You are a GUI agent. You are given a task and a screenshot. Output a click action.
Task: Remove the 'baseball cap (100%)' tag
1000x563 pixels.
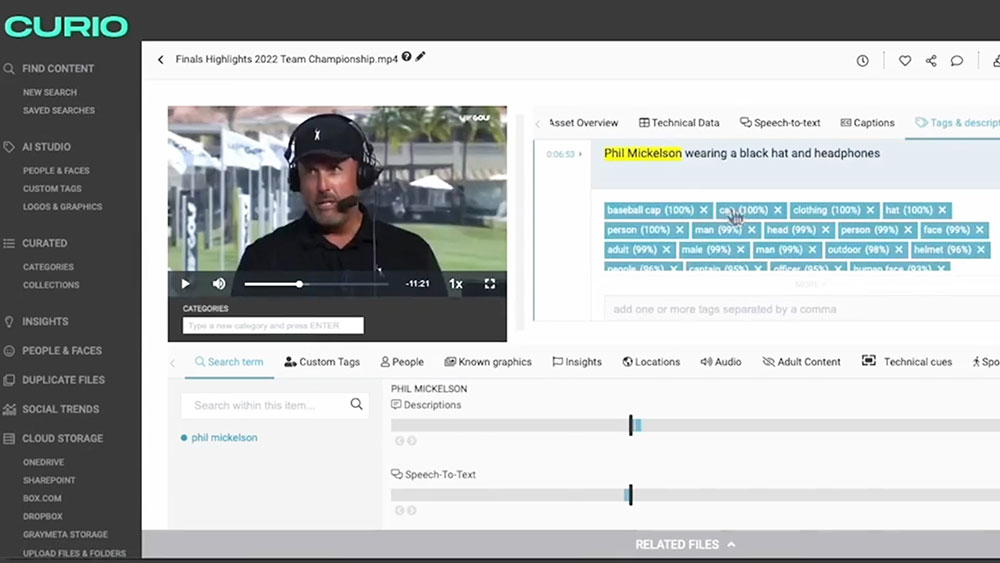tap(704, 210)
